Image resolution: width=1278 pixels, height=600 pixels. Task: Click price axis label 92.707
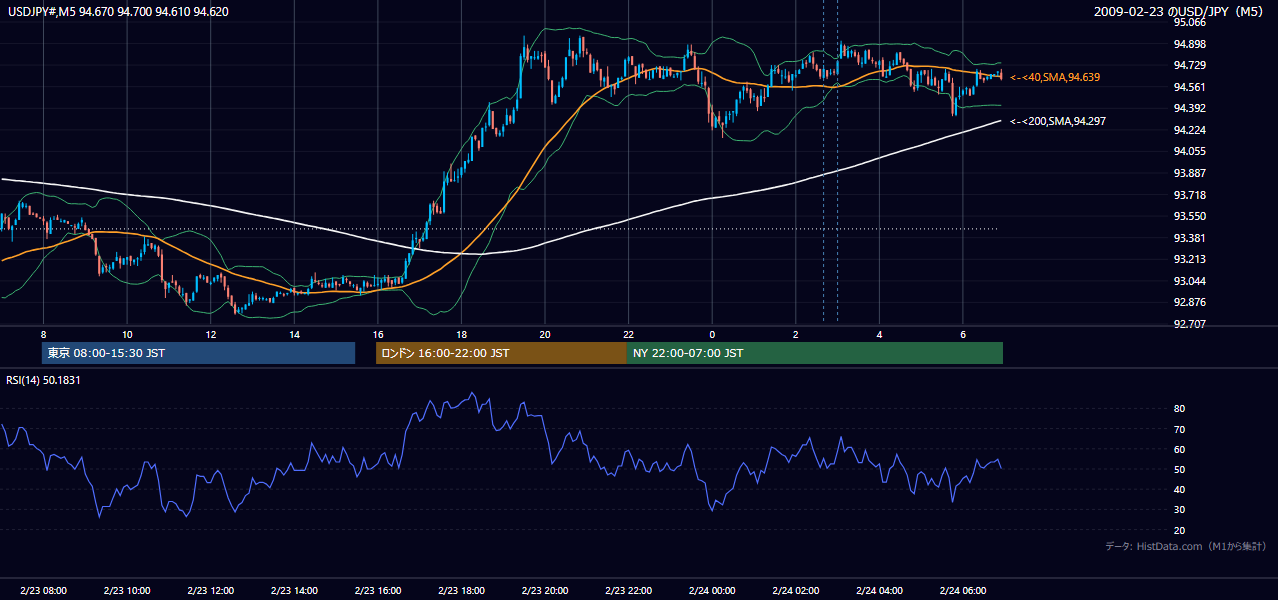coord(1192,324)
